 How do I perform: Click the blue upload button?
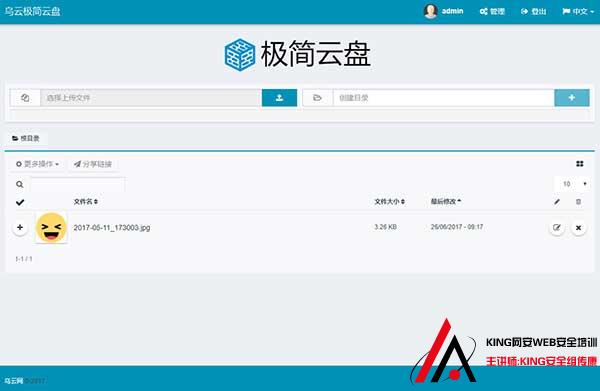pos(279,98)
